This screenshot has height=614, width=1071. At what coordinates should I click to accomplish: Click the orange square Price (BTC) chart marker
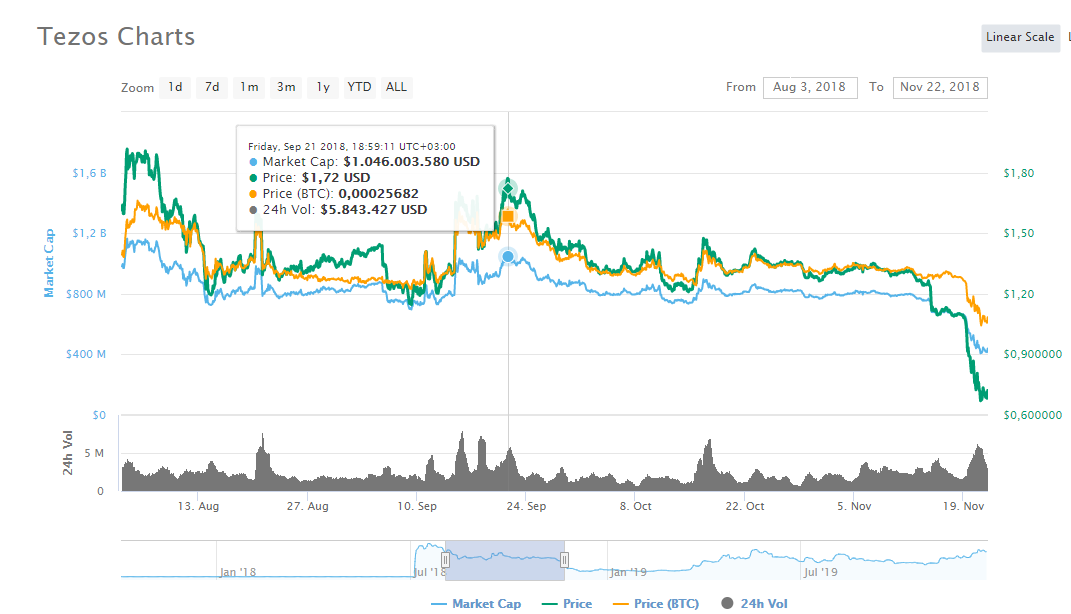[x=508, y=217]
